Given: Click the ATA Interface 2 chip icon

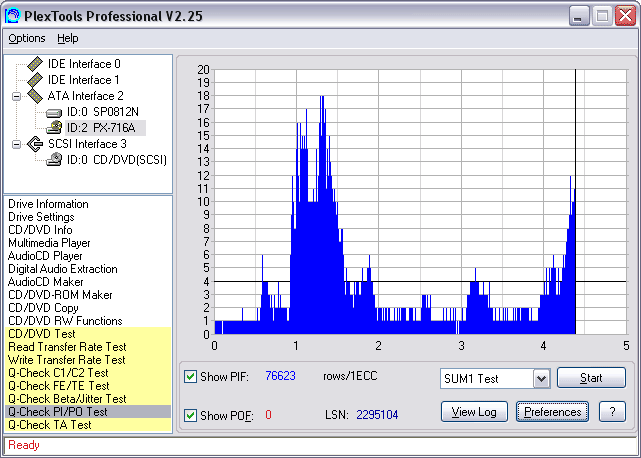Looking at the screenshot, I should coord(35,96).
